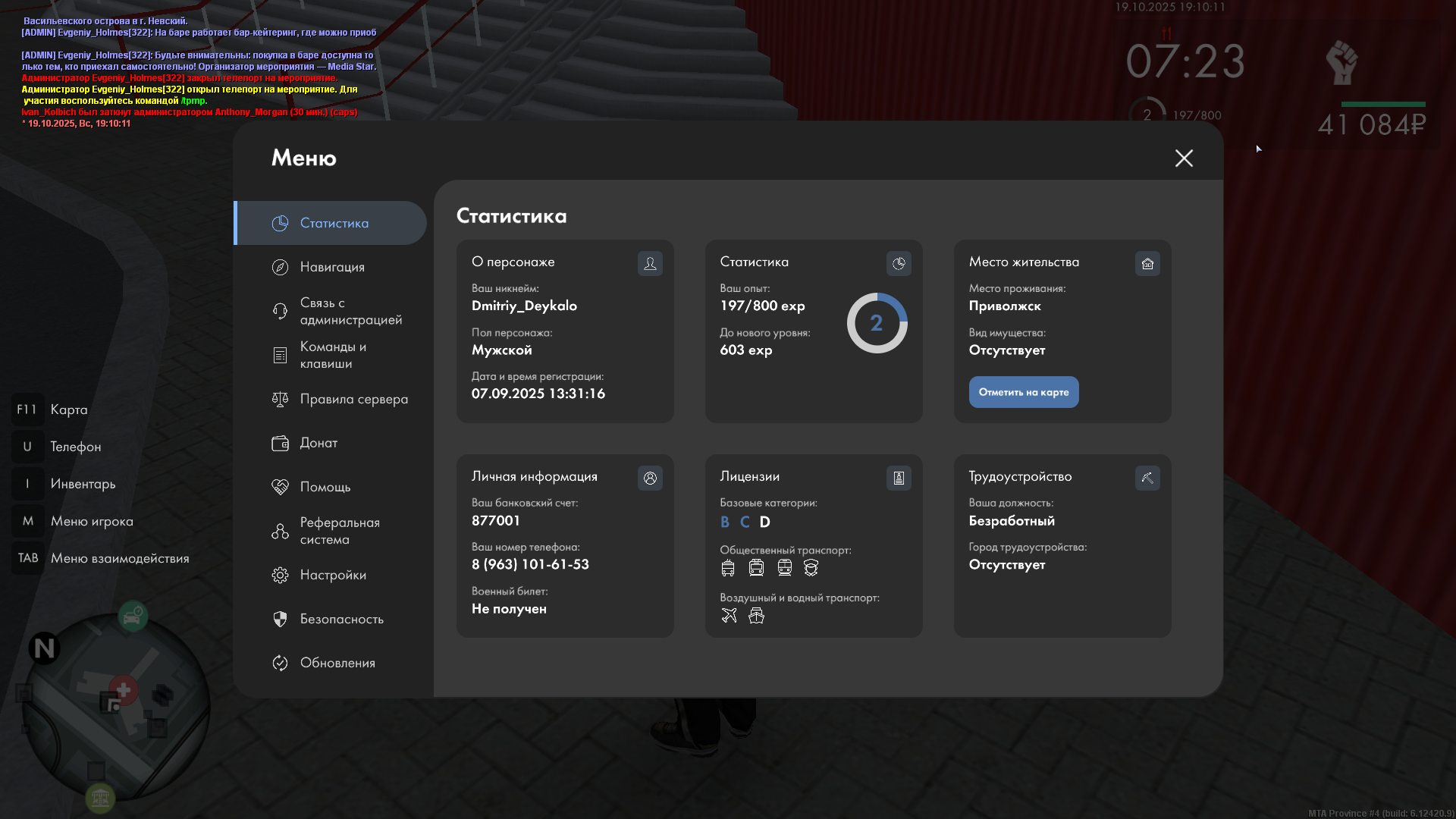
Task: Go to Правила сервера section
Action: 353,399
